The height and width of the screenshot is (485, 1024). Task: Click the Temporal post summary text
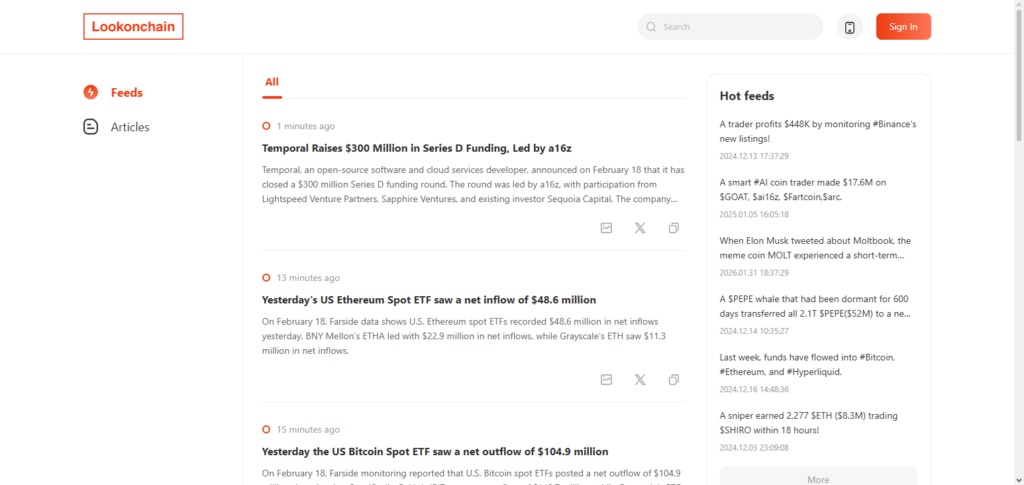[473, 184]
